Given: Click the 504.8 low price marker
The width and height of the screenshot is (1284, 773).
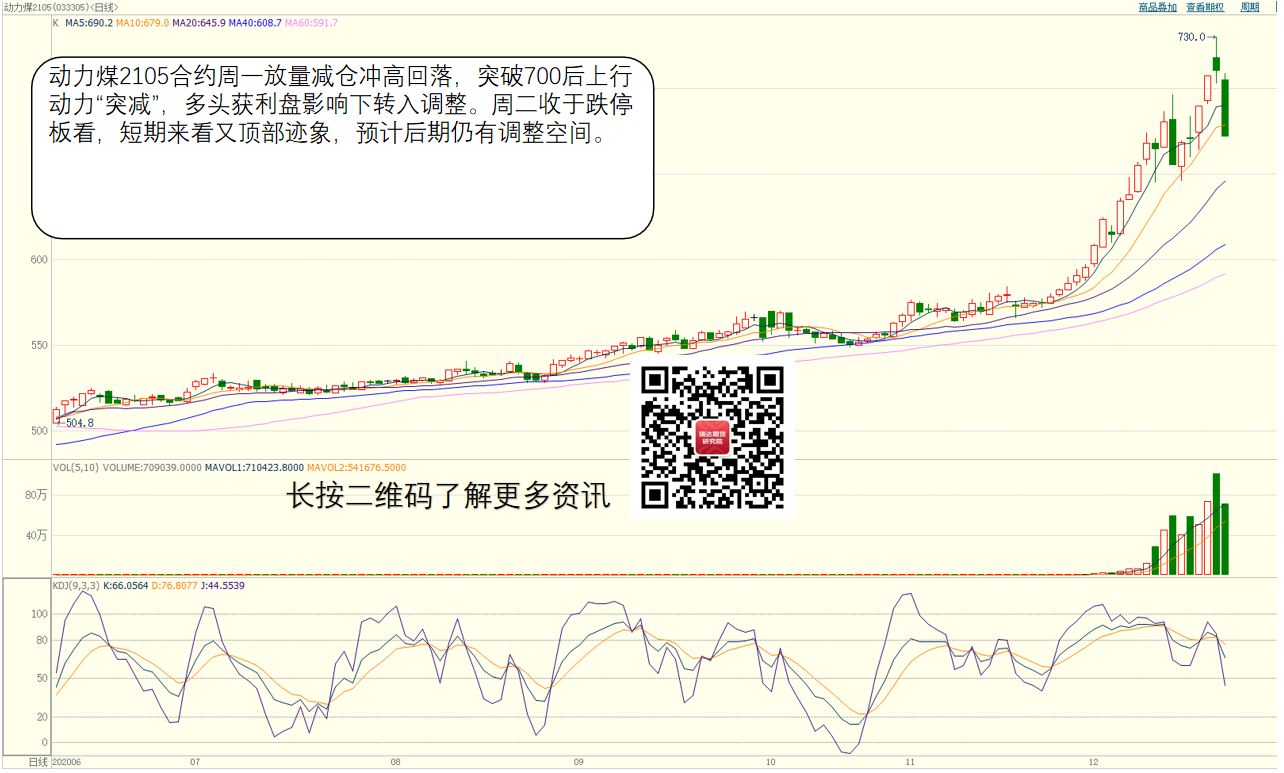Looking at the screenshot, I should [x=79, y=423].
